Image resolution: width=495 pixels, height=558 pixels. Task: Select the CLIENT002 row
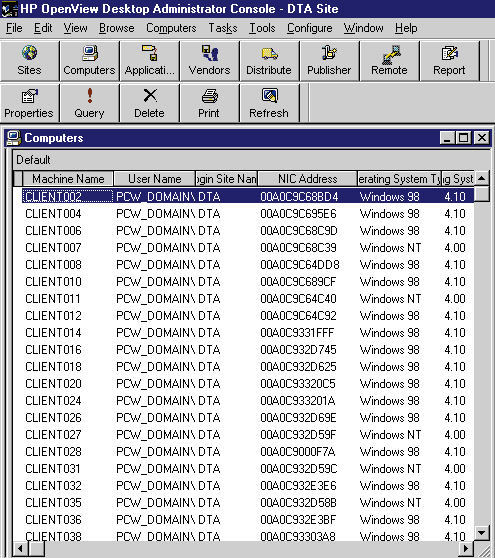coord(248,197)
